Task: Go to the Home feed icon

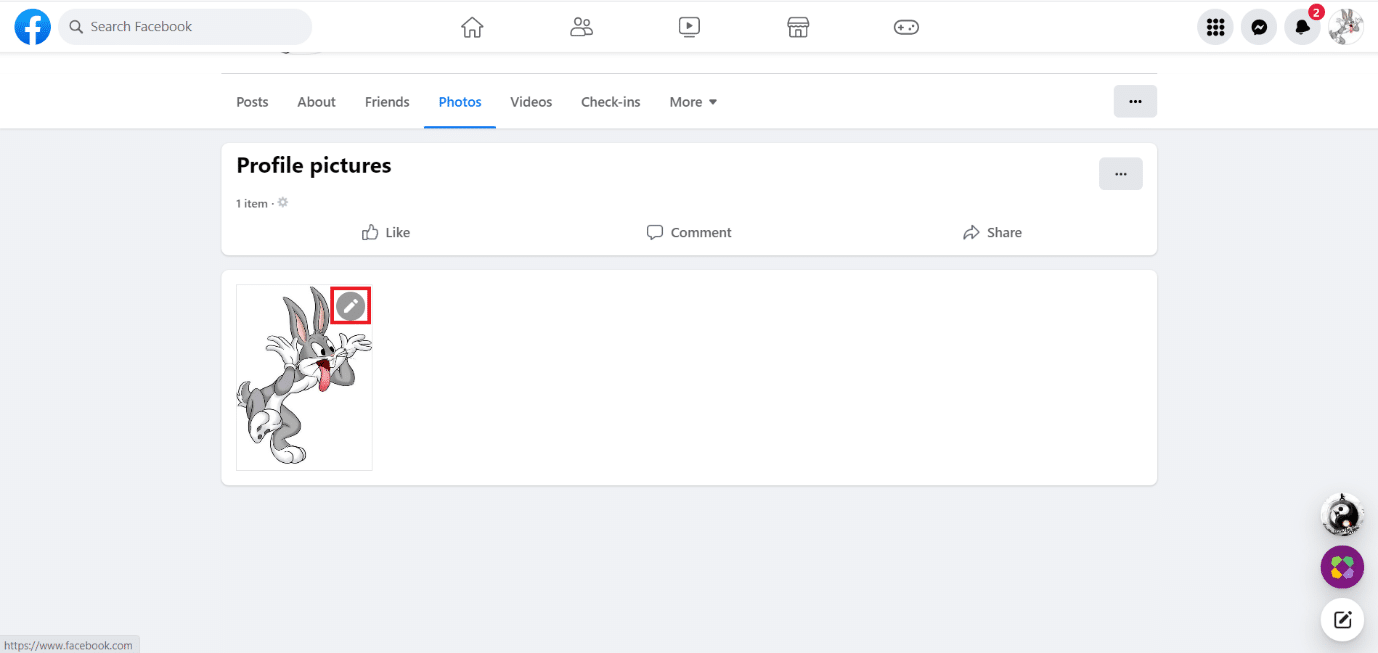Action: coord(472,27)
